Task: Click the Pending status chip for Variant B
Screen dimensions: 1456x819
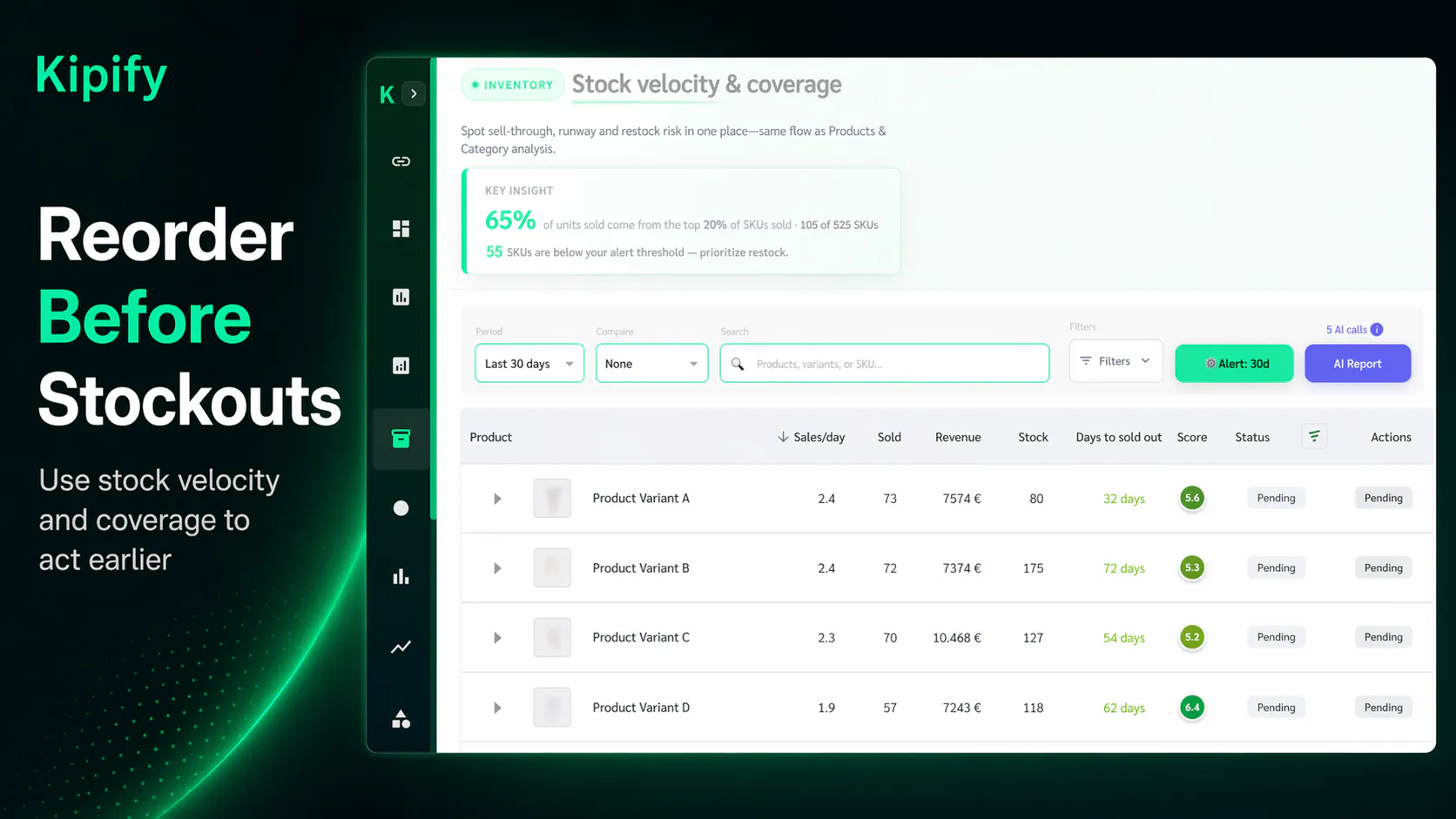Action: (1276, 567)
